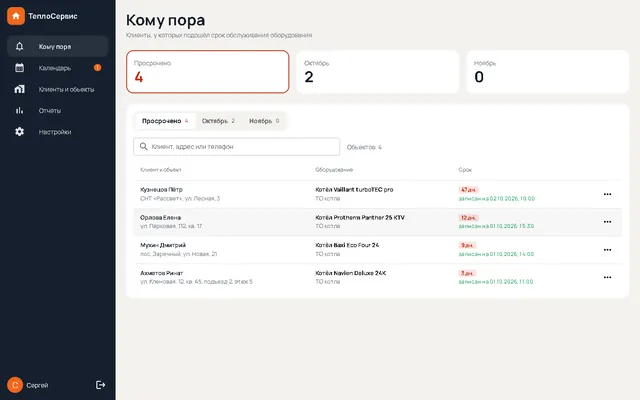
Task: Click the Просрочено summary card showing 4
Action: tap(208, 72)
